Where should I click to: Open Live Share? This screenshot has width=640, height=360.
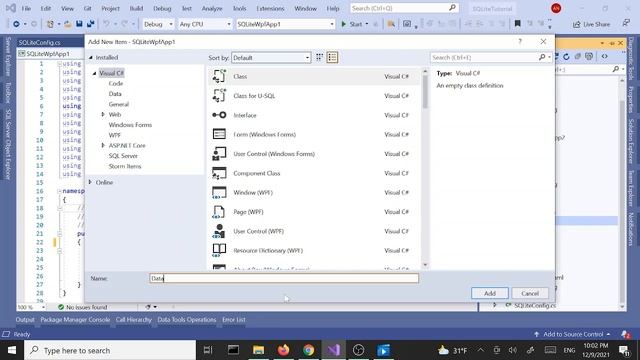click(591, 24)
